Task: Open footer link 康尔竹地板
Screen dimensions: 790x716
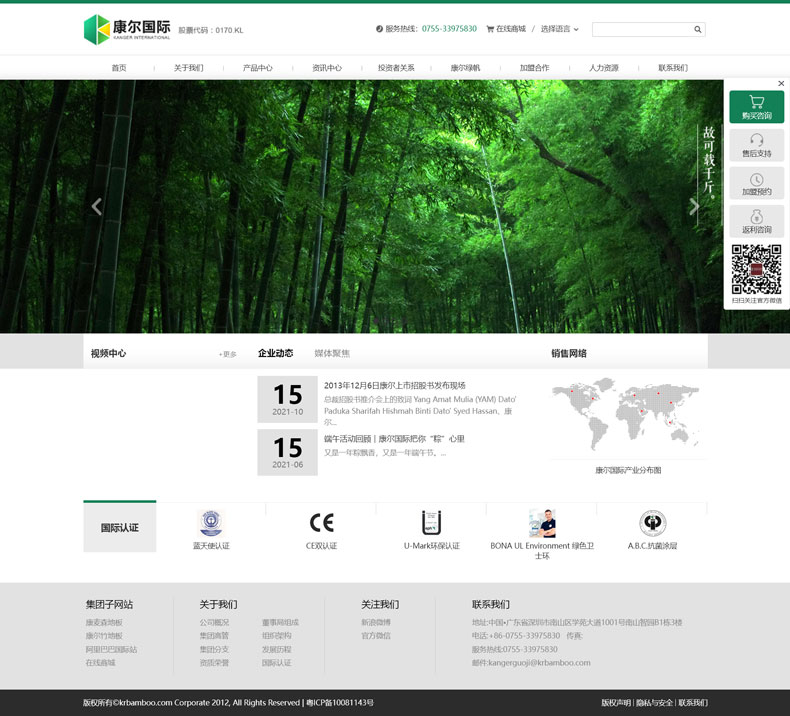Action: pos(104,636)
